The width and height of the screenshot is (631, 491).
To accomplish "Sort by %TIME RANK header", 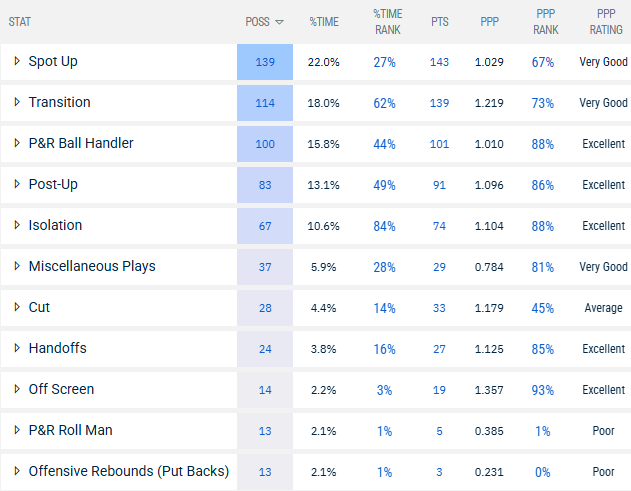I will pos(387,21).
